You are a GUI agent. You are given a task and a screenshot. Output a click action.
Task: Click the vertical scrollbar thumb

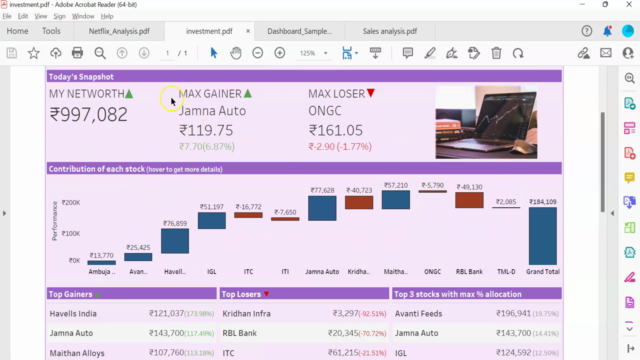point(603,162)
